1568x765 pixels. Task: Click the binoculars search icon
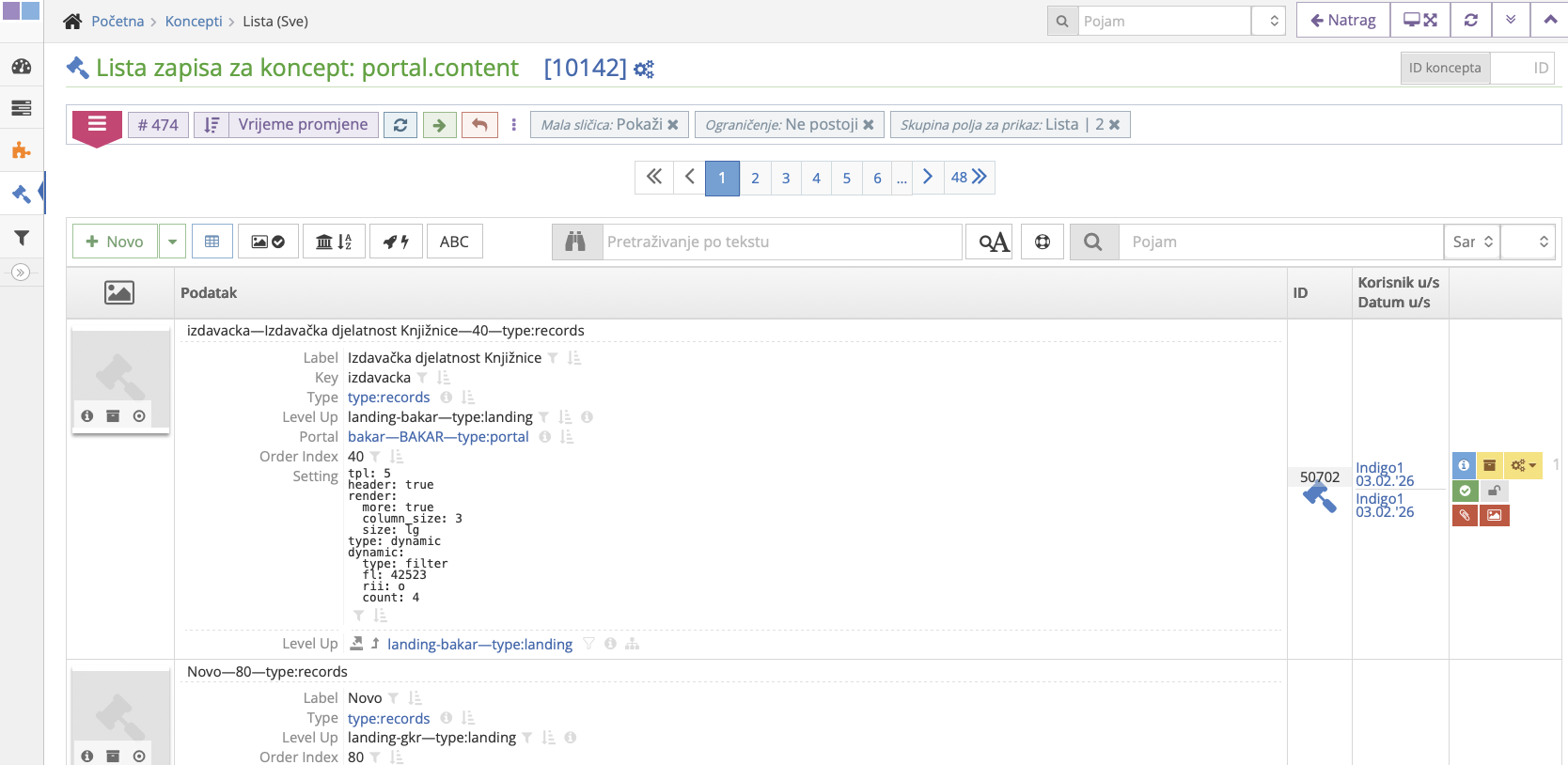pos(576,242)
